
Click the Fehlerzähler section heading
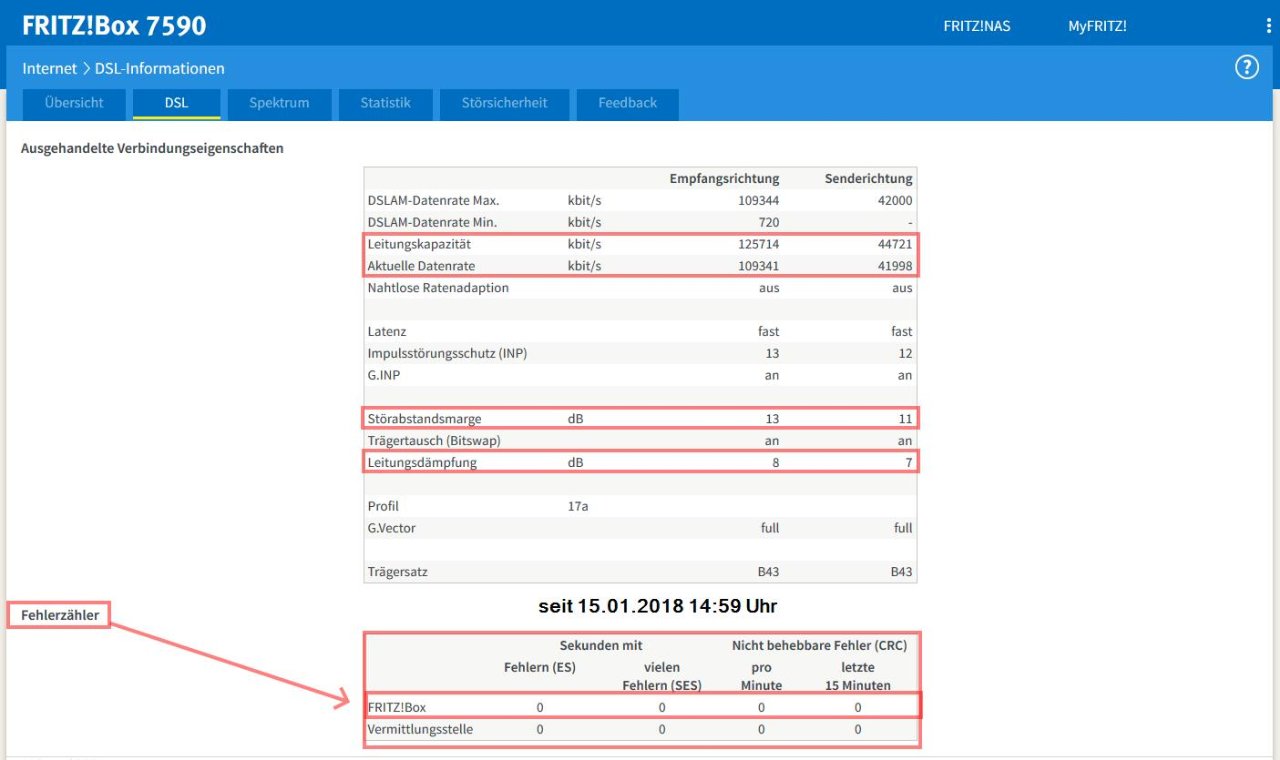60,615
